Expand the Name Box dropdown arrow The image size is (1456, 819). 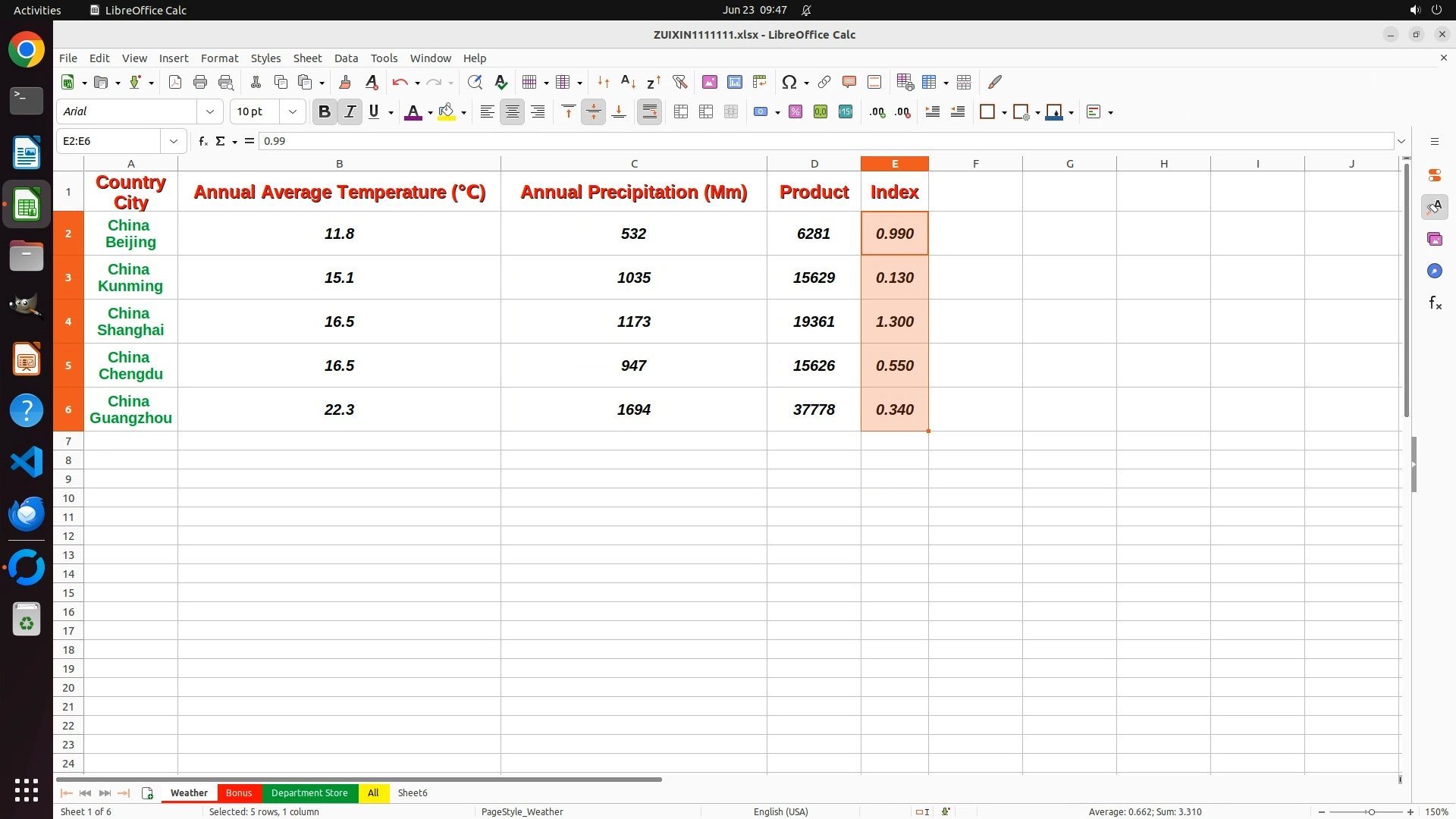[x=174, y=141]
